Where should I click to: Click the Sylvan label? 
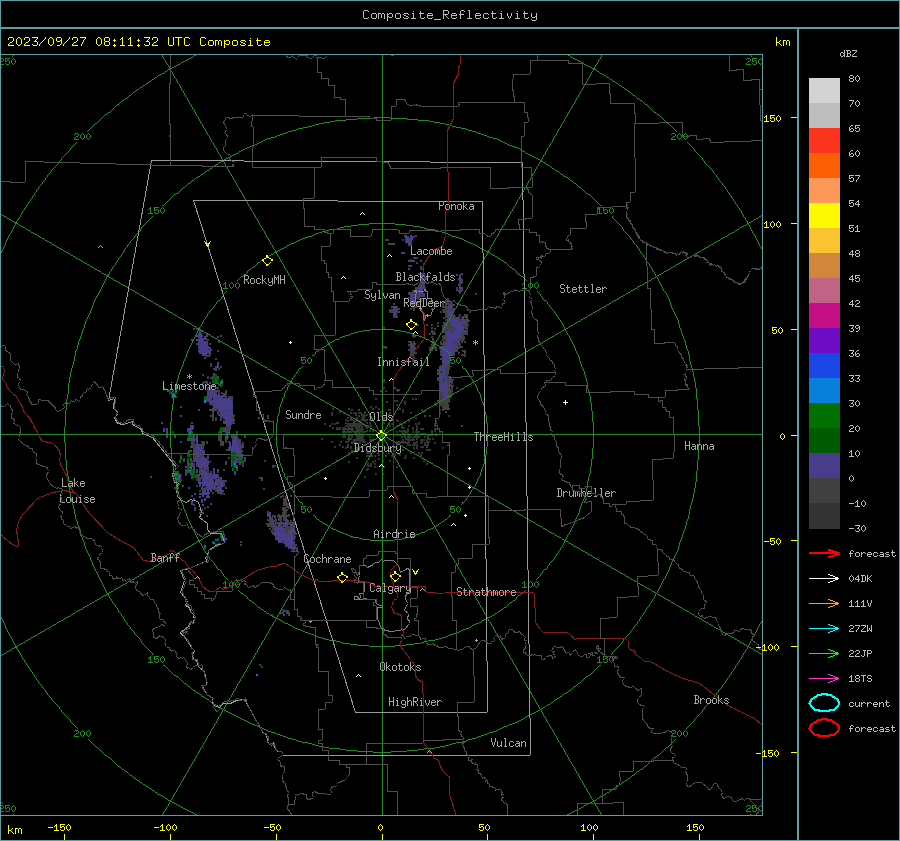(382, 295)
